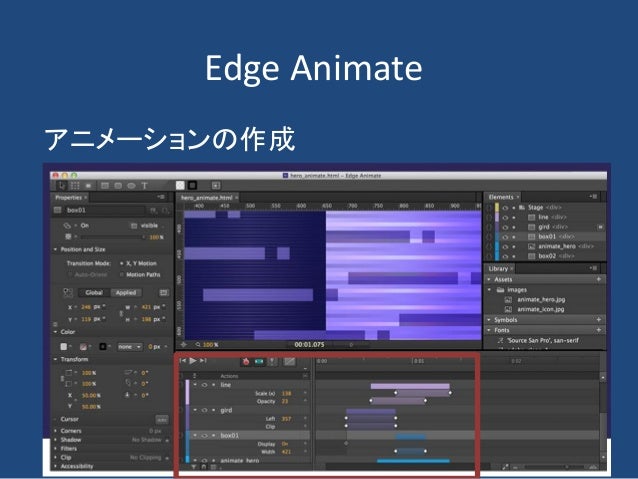Select animate_icon.jpg in Library
This screenshot has width=638, height=479.
coord(540,309)
